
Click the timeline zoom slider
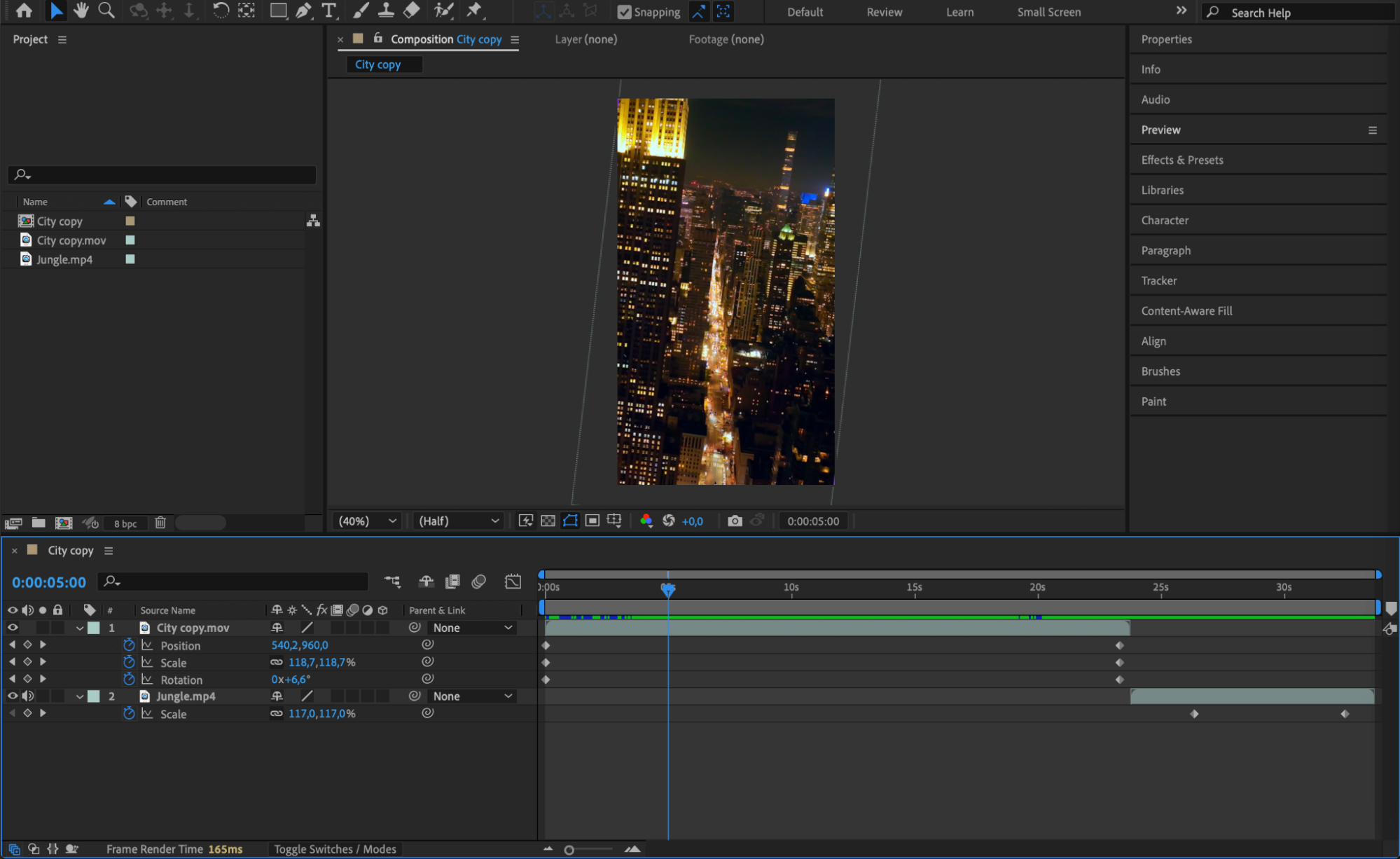click(570, 850)
